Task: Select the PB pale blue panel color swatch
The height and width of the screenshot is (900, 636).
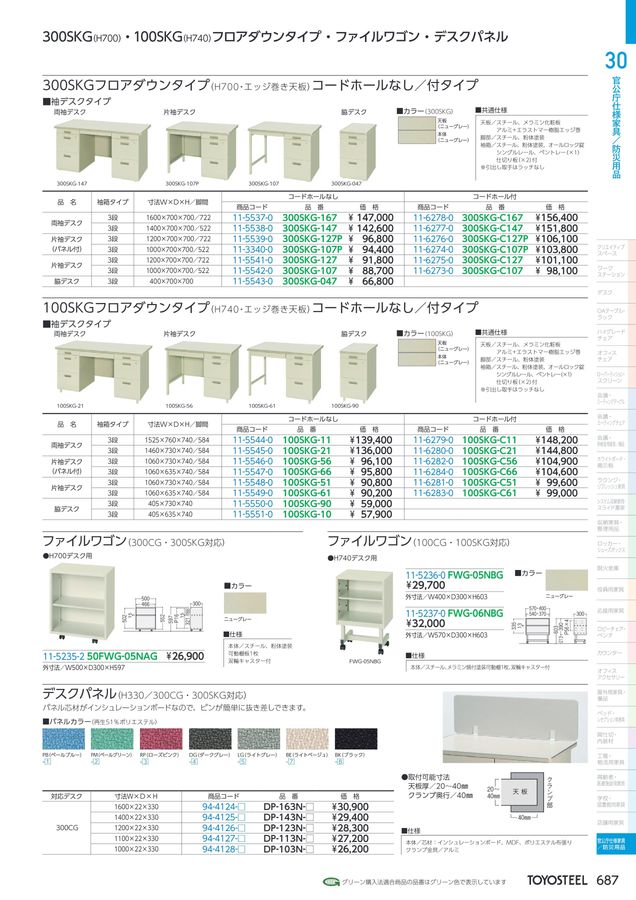Action: [x=63, y=739]
